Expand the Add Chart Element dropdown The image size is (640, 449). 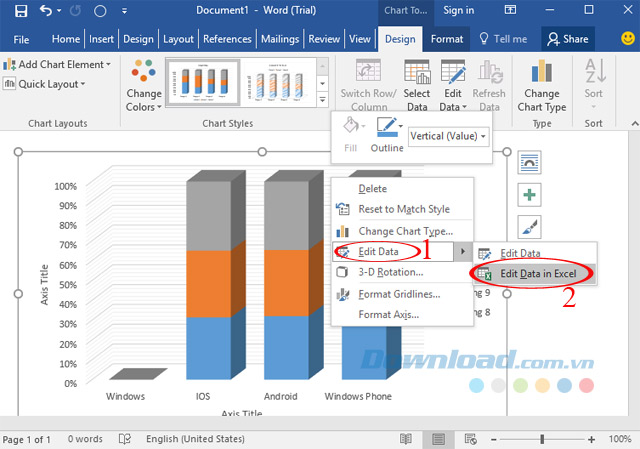point(60,64)
